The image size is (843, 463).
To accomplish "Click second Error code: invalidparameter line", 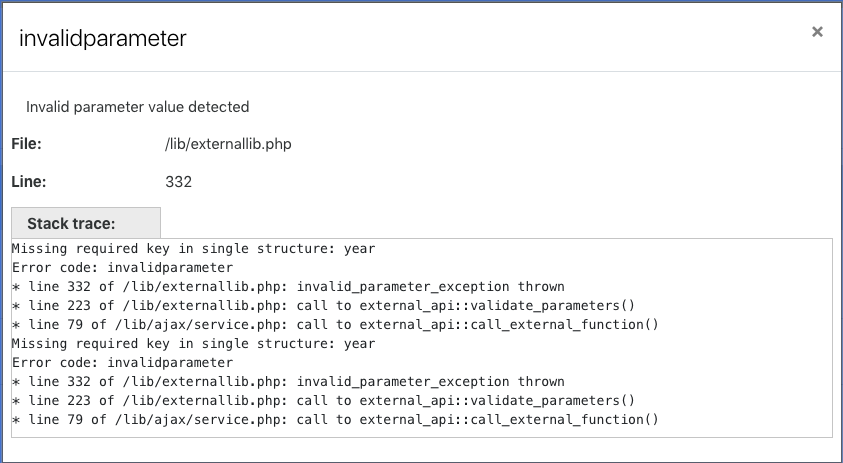I will [123, 362].
